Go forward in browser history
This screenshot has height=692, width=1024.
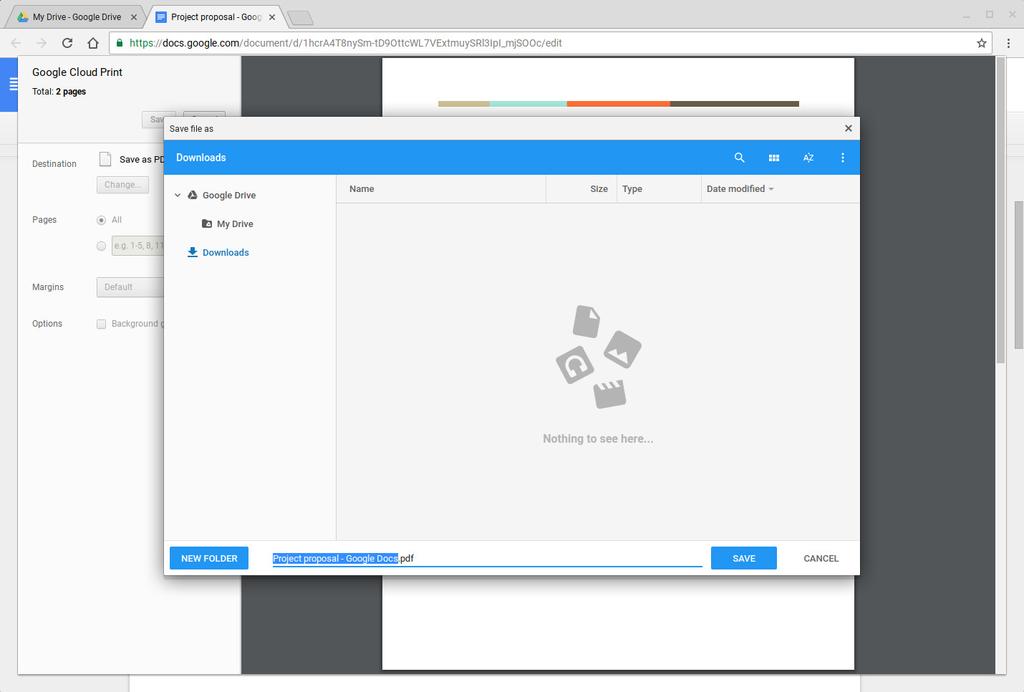tap(41, 43)
